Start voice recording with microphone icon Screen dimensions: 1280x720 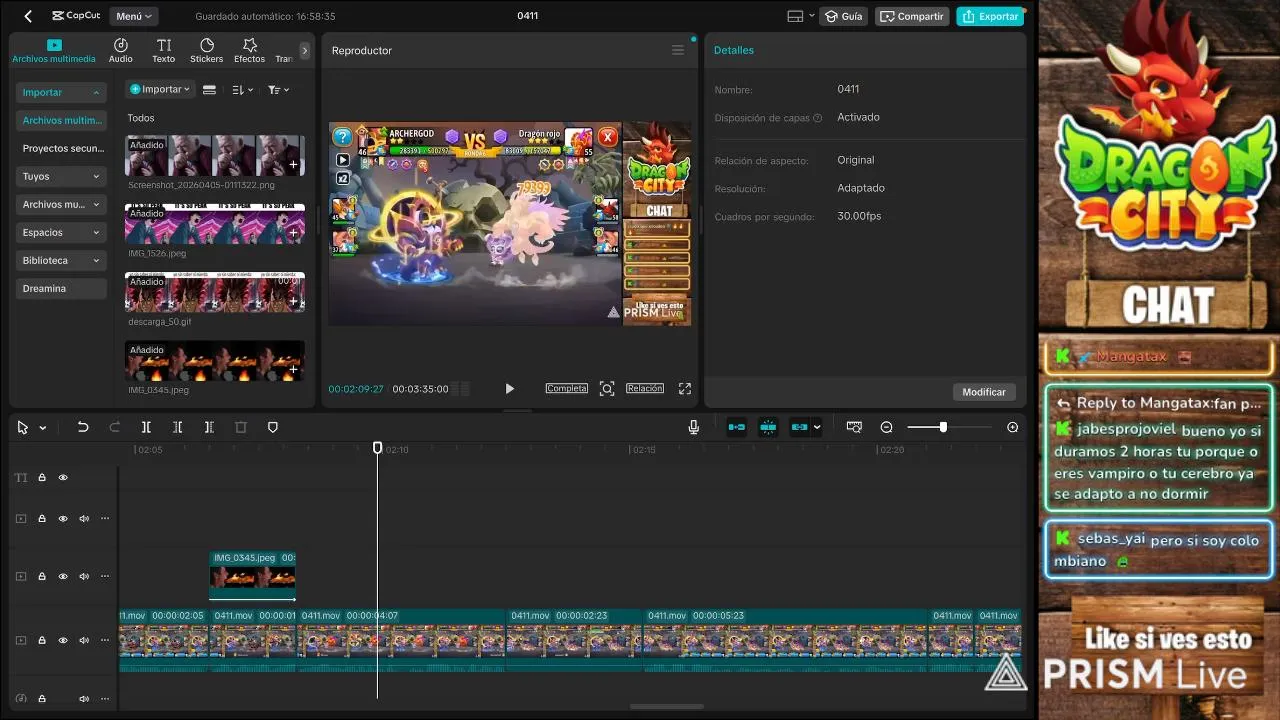pyautogui.click(x=693, y=427)
